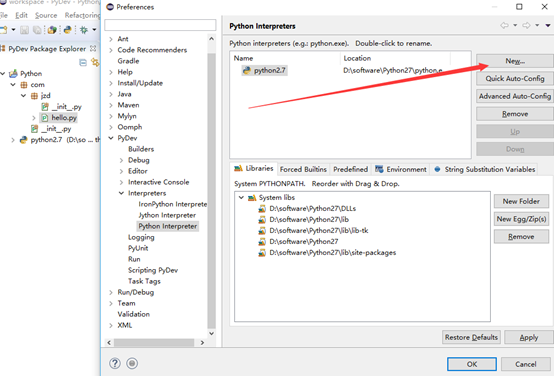Select Gradle in preferences tree

click(x=128, y=61)
